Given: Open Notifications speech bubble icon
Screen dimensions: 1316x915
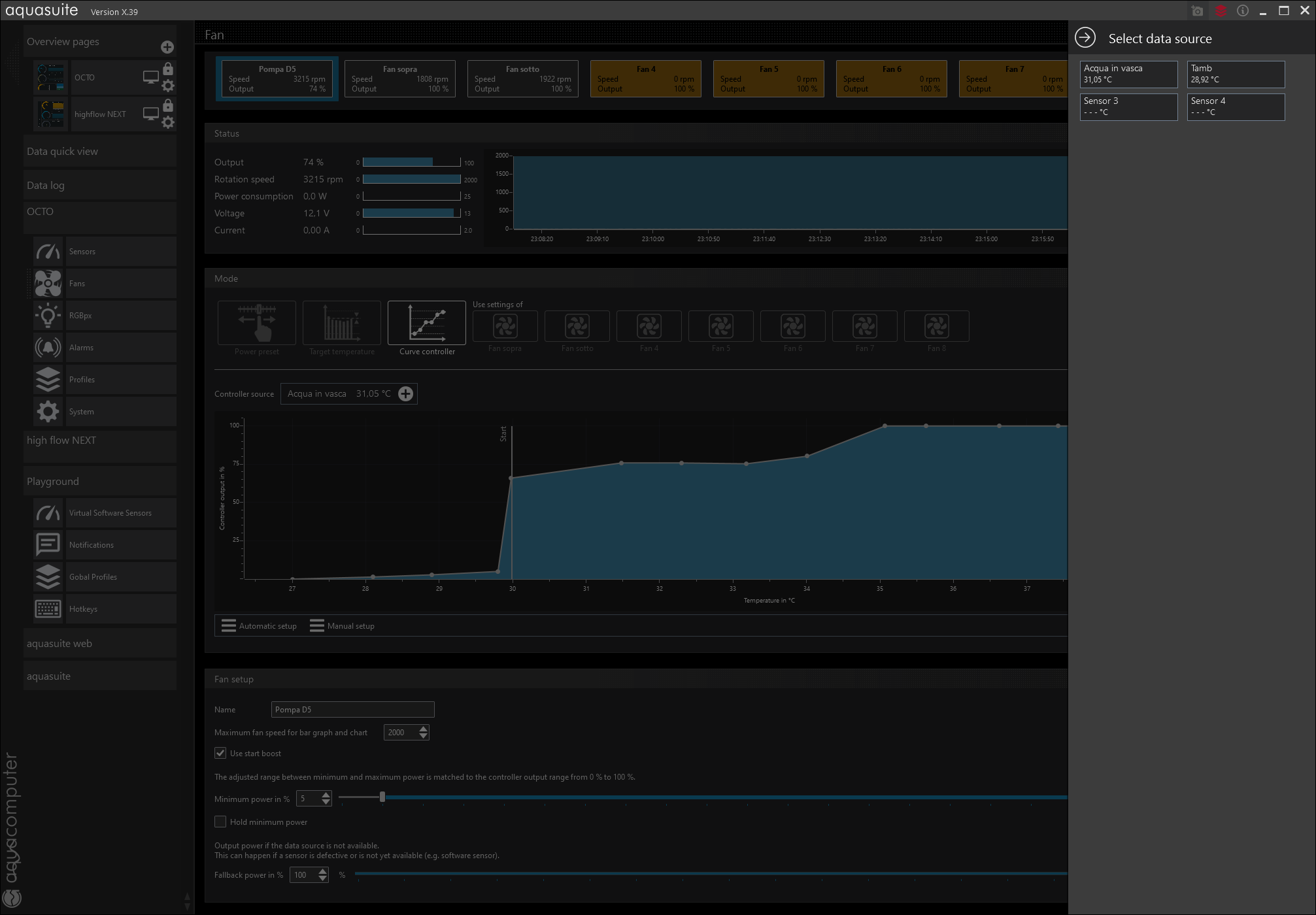Looking at the screenshot, I should click(48, 545).
